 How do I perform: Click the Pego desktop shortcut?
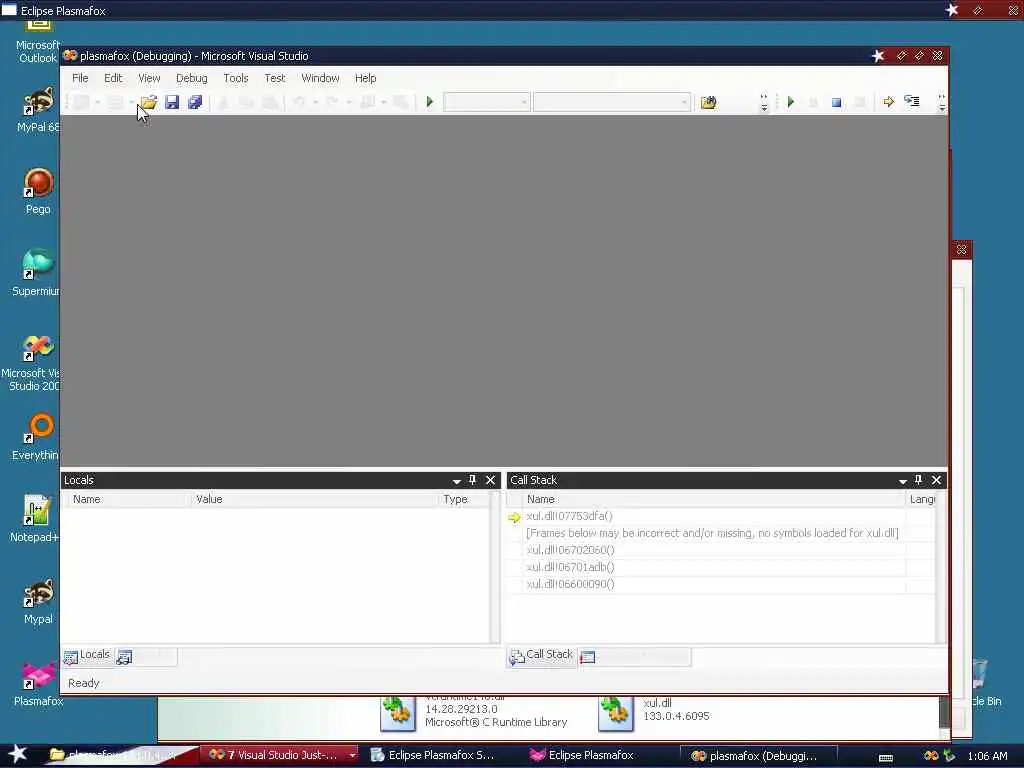[38, 191]
